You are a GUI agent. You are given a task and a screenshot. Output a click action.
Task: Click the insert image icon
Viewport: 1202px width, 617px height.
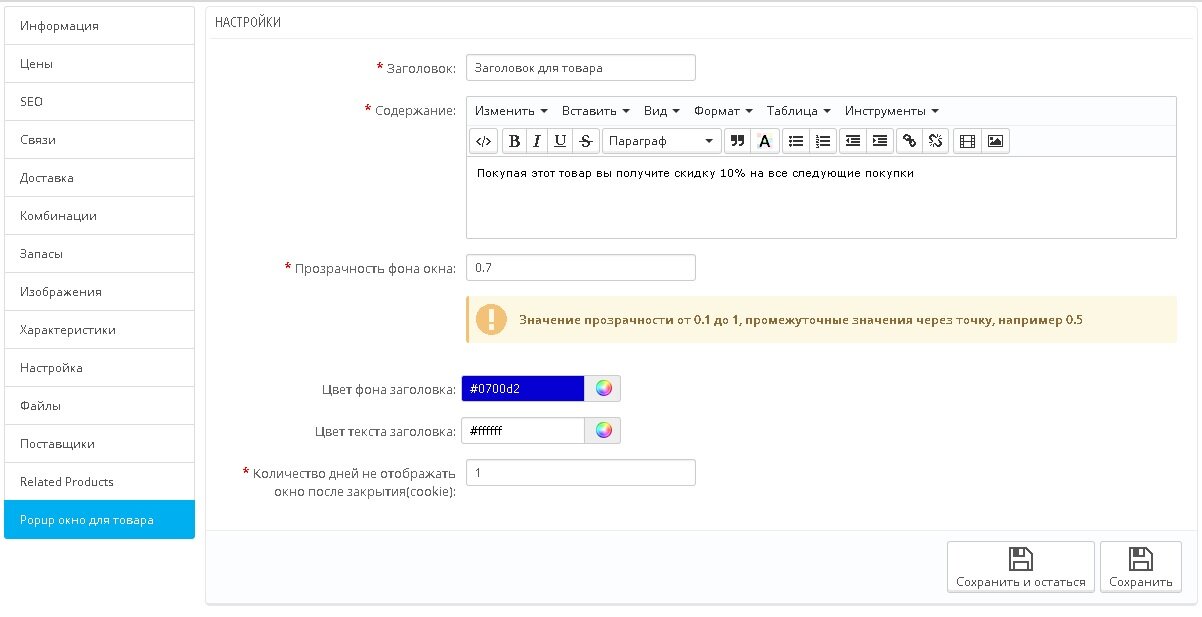(x=995, y=141)
